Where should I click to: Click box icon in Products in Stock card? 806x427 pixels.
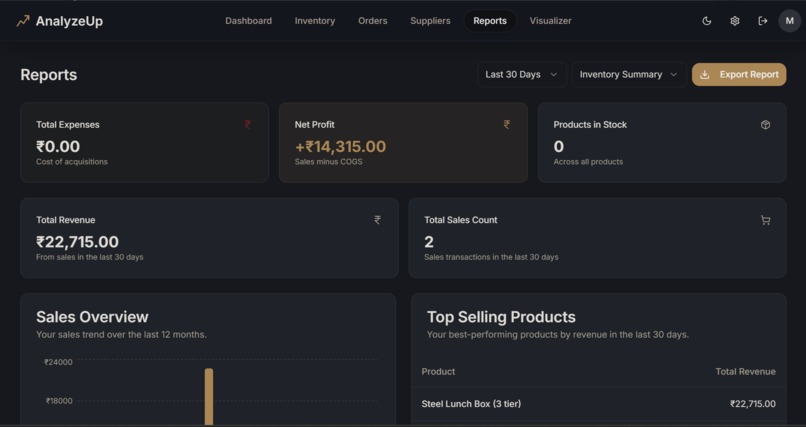click(x=765, y=125)
